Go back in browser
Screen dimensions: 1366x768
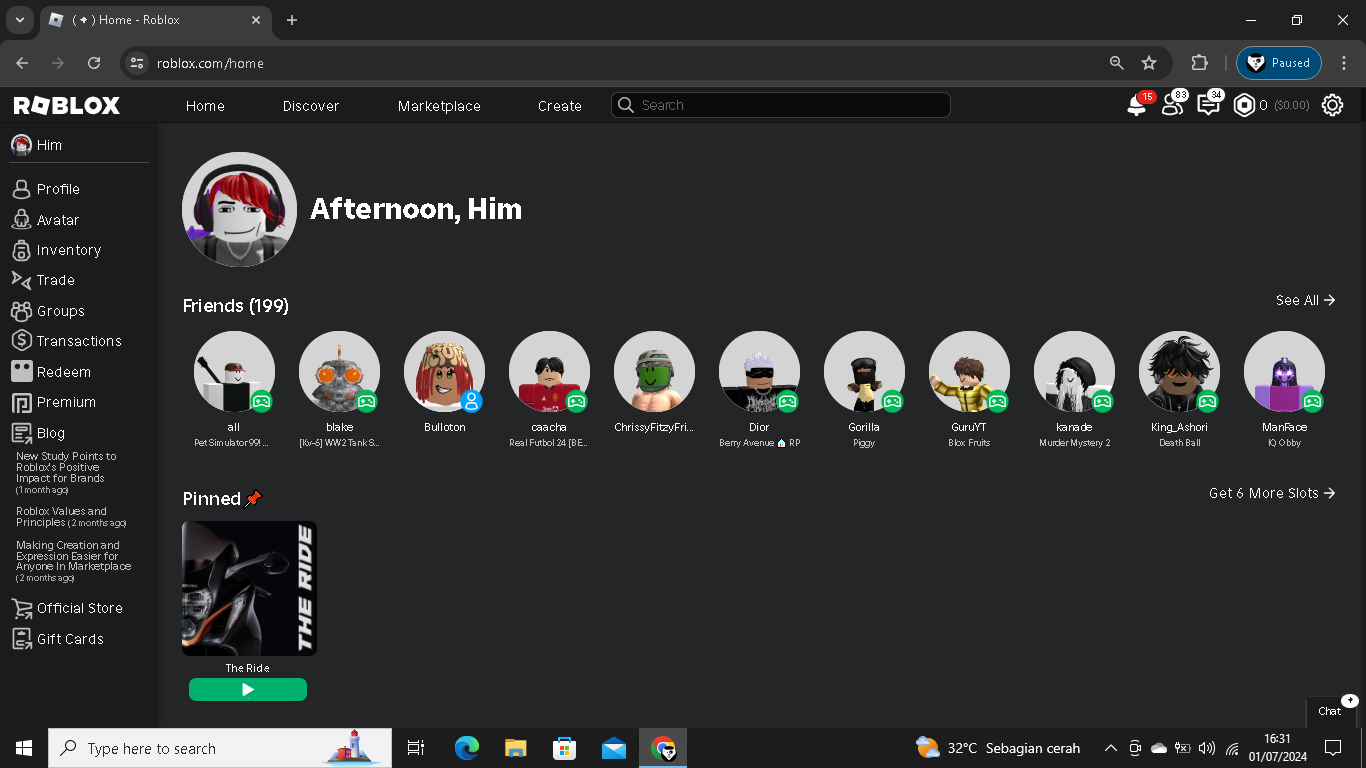click(x=22, y=63)
